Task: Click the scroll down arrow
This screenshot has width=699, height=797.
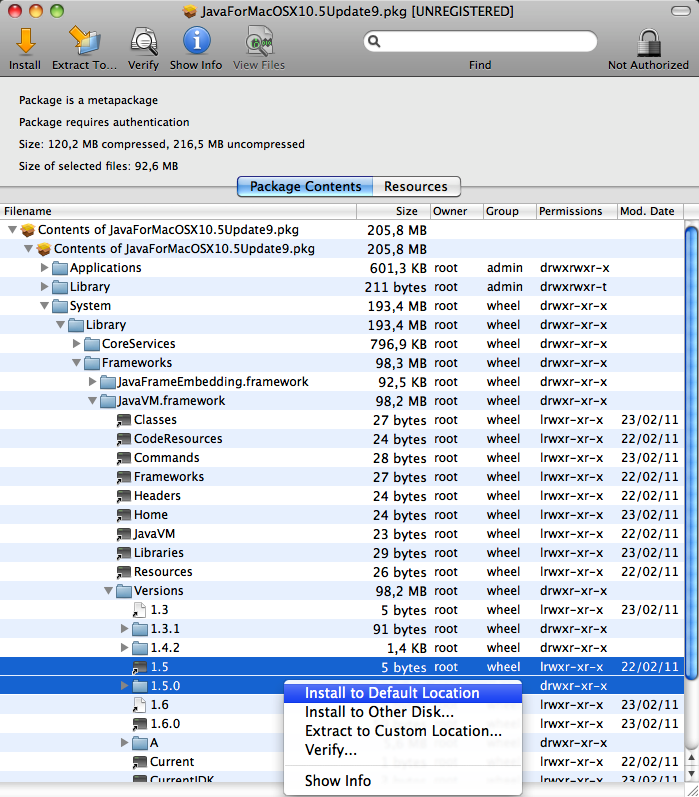Action: [x=691, y=774]
